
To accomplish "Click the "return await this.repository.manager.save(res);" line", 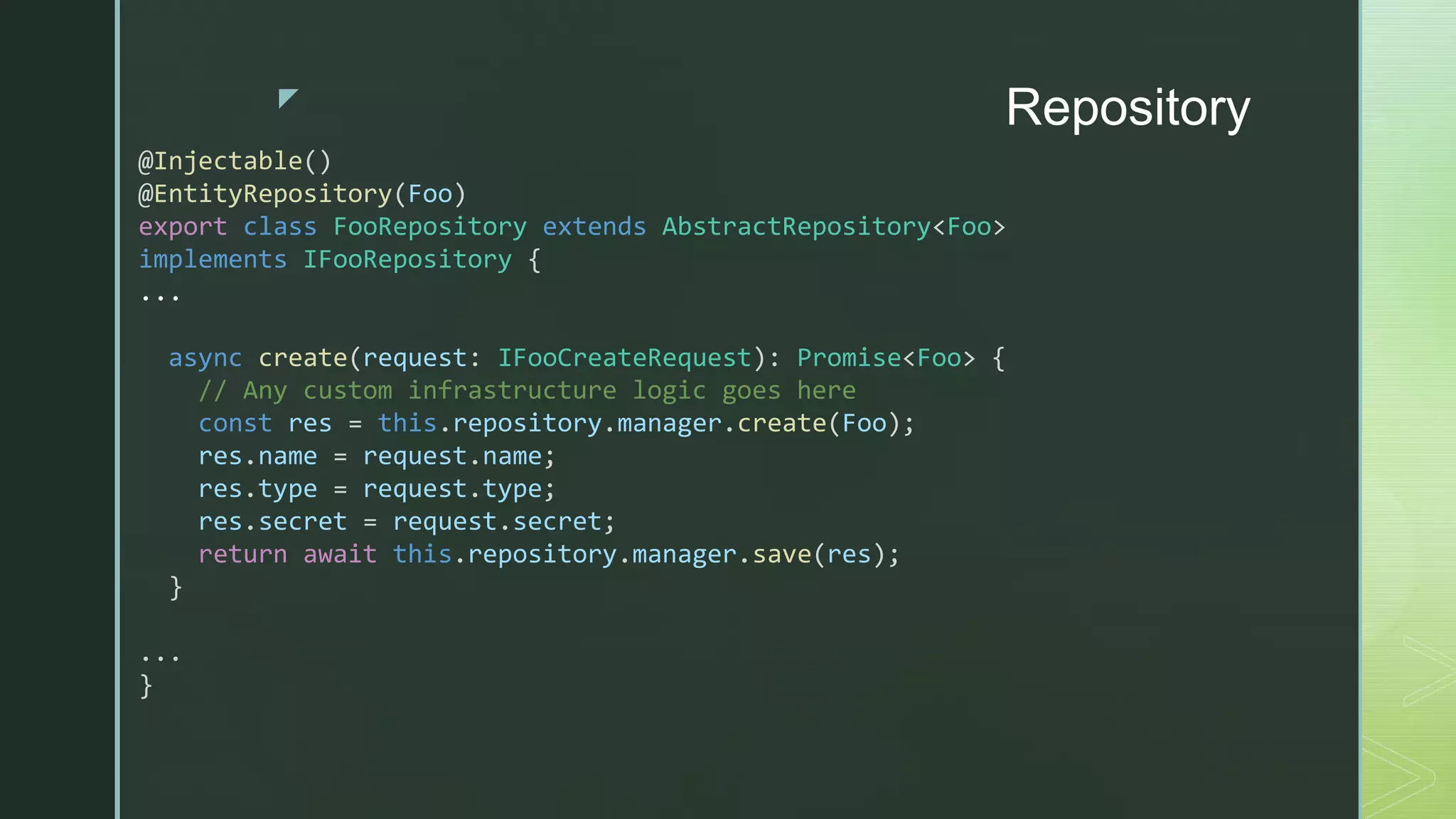I will [x=549, y=554].
